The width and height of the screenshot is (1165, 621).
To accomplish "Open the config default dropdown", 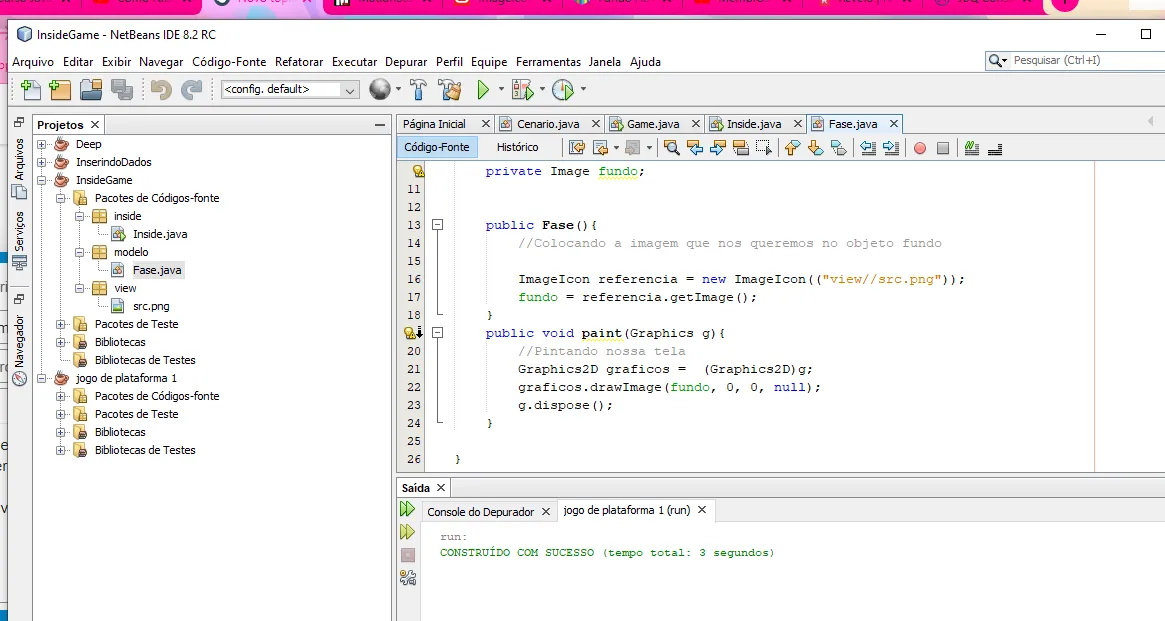I will click(291, 89).
